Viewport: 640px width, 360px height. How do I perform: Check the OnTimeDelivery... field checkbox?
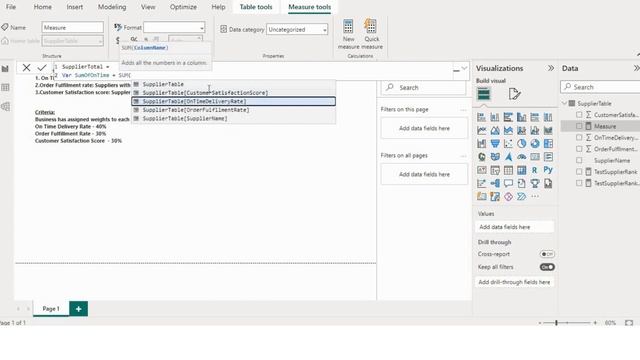click(579, 138)
